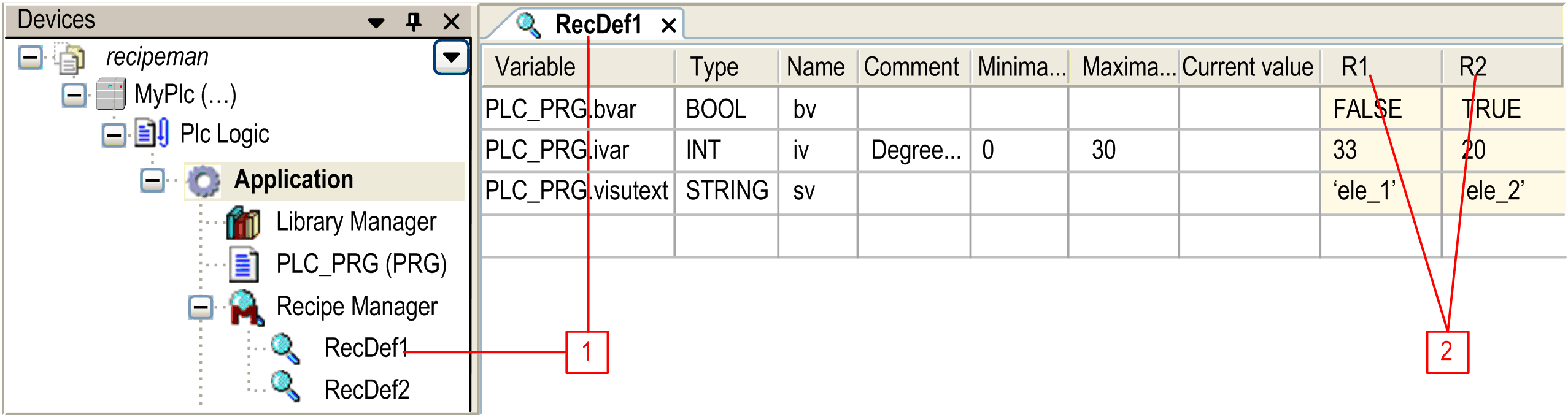Click the Recipe Manager icon in tree

(246, 307)
